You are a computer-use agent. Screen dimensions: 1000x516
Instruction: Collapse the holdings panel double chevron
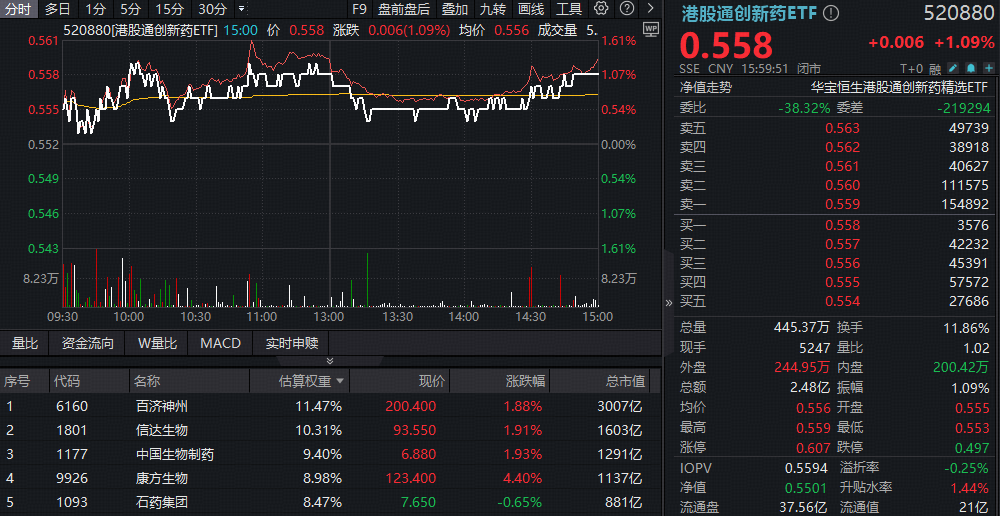point(331,360)
